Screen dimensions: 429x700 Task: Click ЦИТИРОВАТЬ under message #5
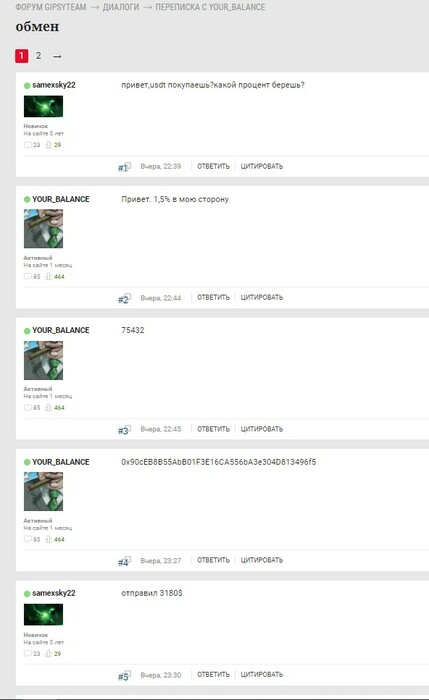pos(262,675)
